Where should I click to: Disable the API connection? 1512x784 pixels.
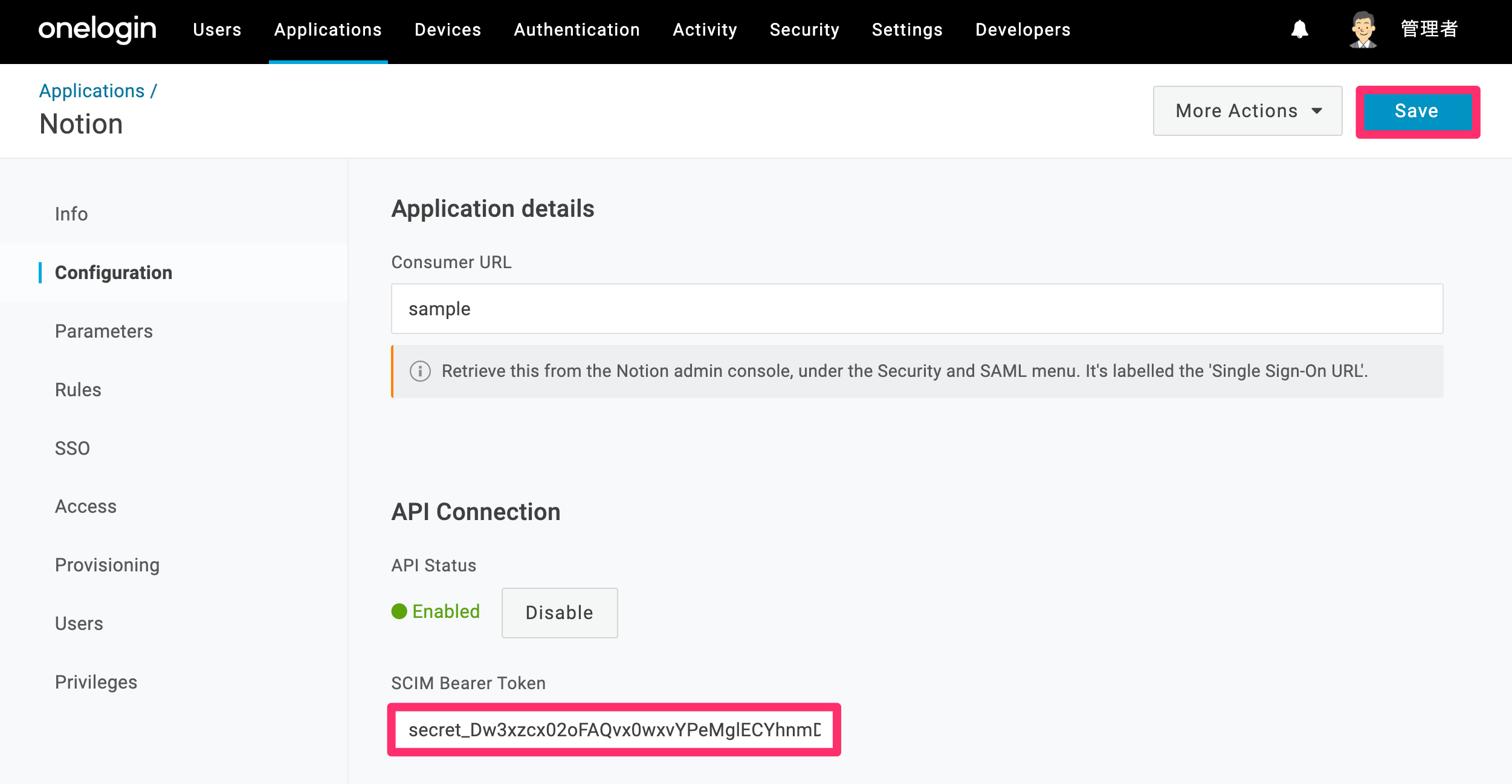(x=560, y=612)
